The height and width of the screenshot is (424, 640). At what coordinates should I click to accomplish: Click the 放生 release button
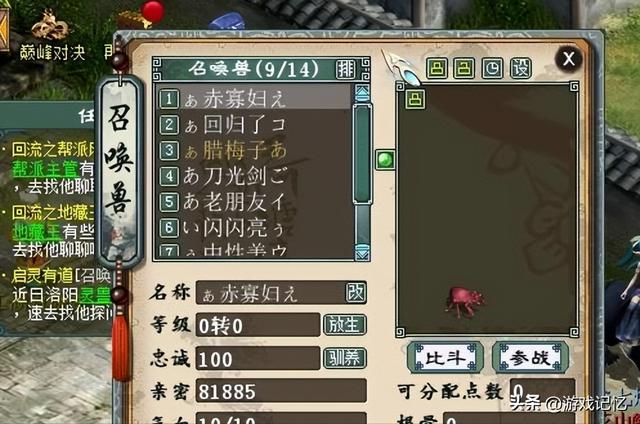[x=344, y=325]
